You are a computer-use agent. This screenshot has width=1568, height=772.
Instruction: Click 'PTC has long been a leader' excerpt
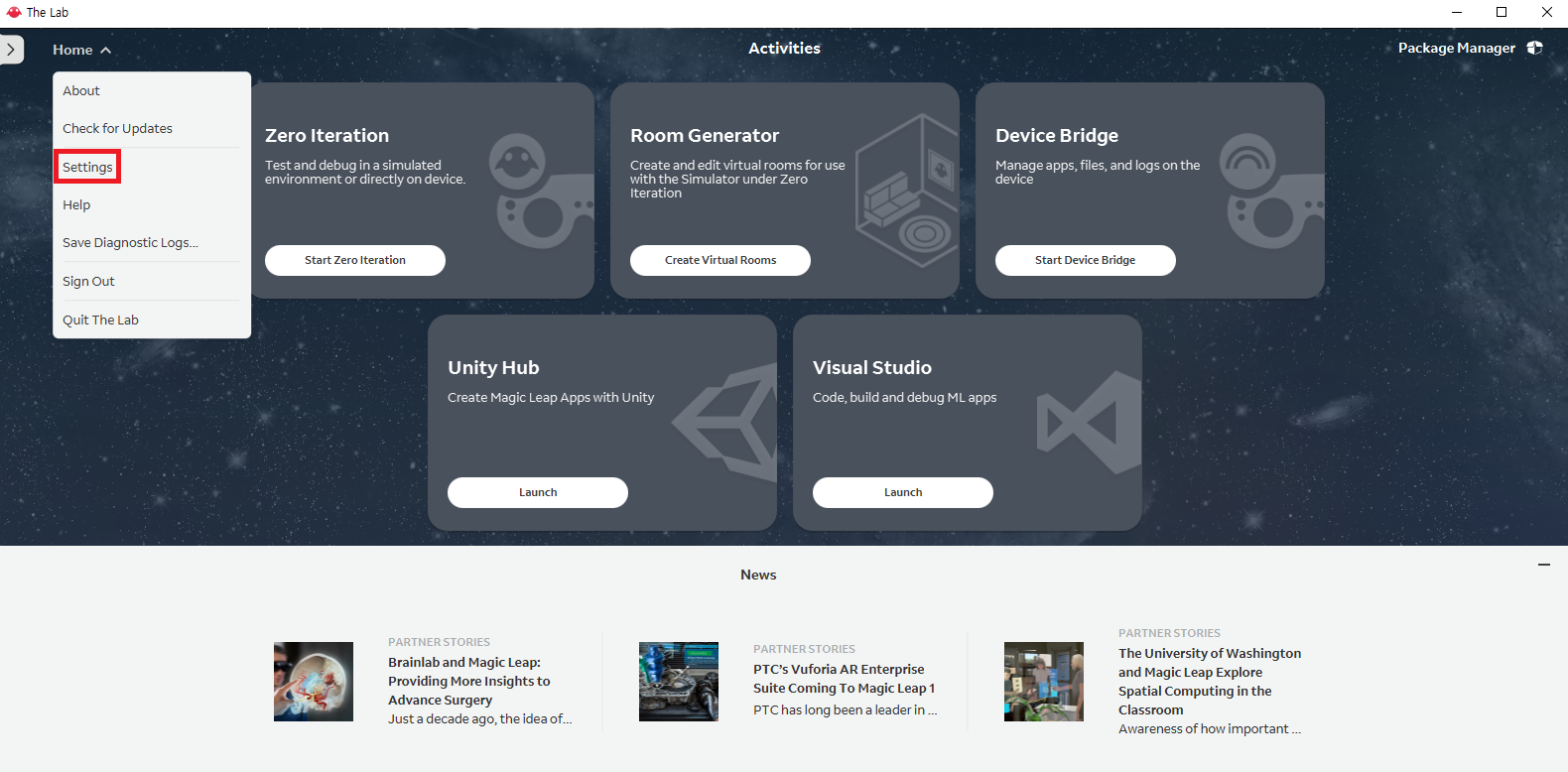tap(845, 709)
